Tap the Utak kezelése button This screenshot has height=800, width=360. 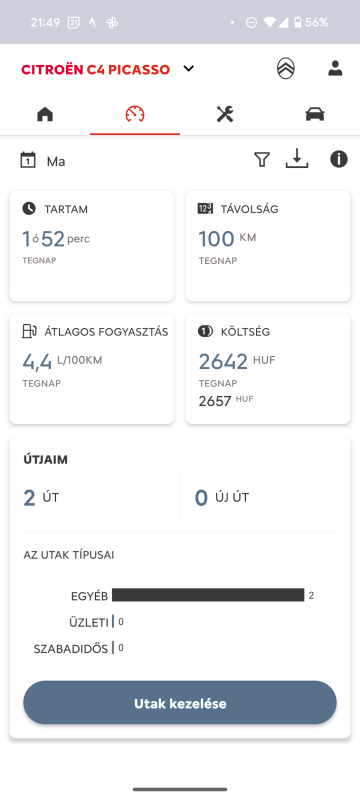[180, 703]
